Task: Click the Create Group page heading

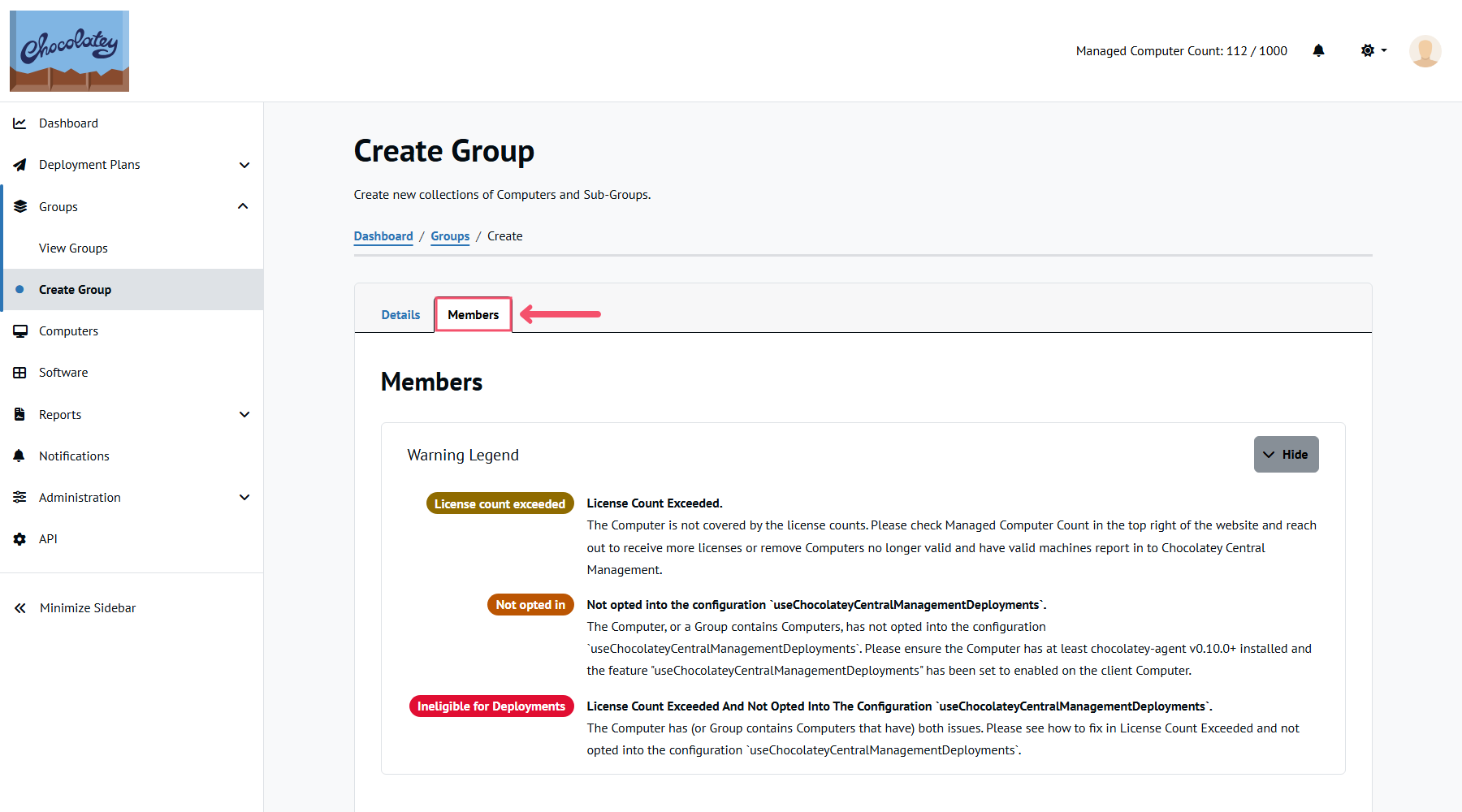Action: (443, 151)
